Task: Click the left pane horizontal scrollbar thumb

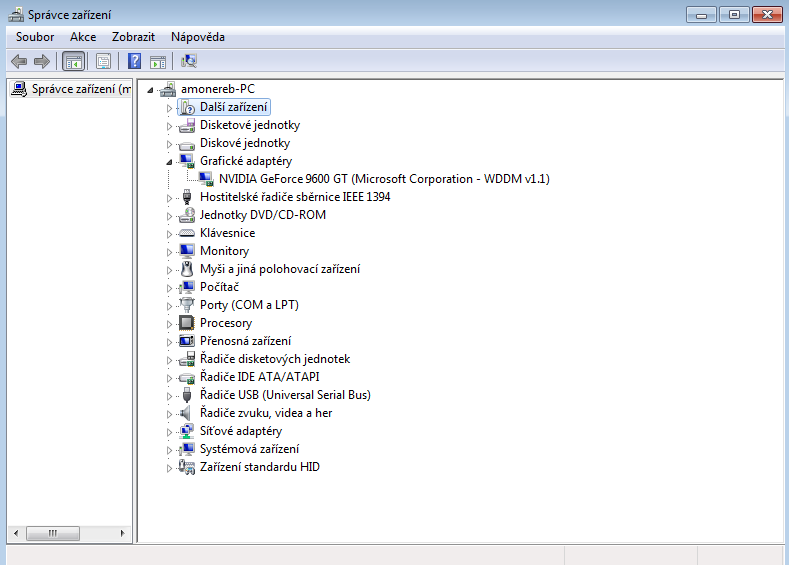Action: 53,533
